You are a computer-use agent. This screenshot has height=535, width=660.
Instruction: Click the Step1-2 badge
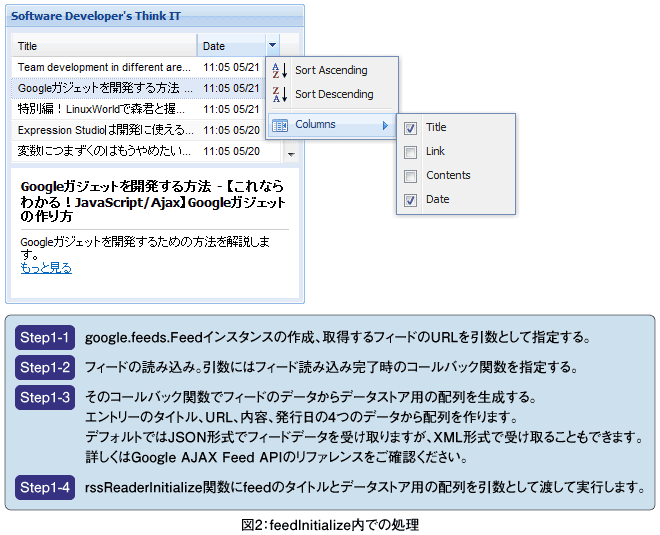pyautogui.click(x=45, y=367)
